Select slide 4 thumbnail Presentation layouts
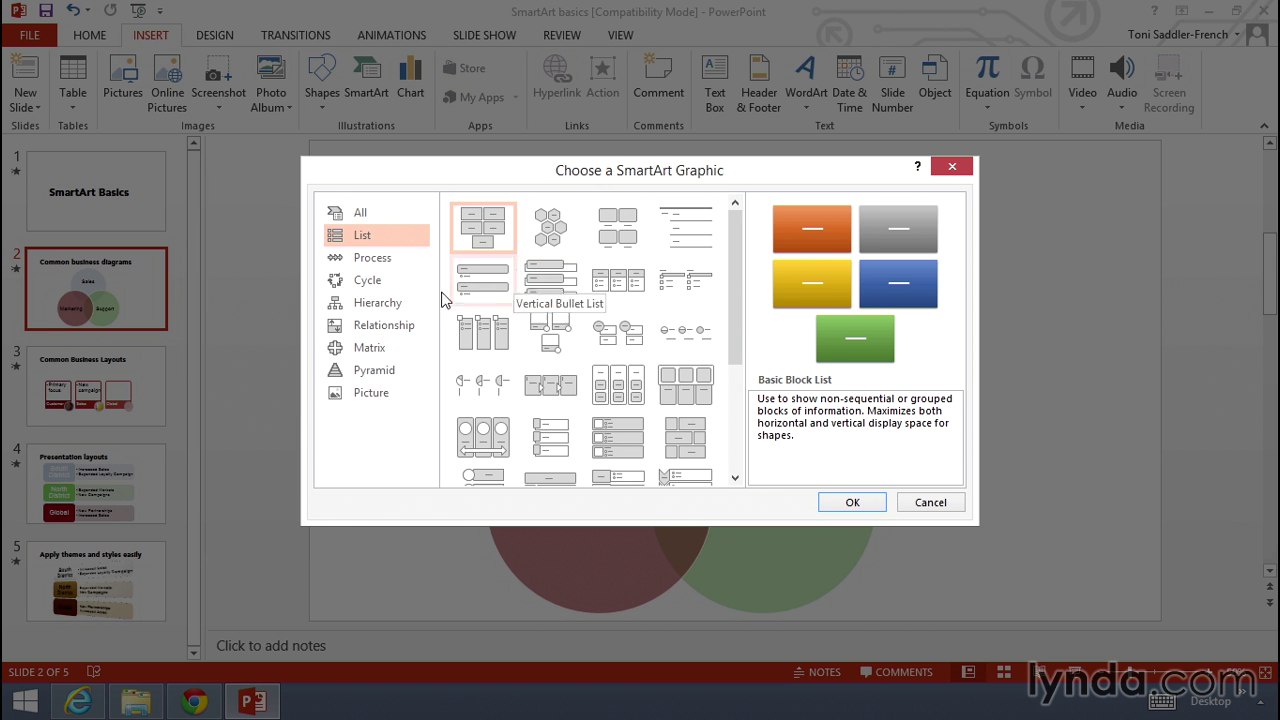This screenshot has height=720, width=1280. [x=96, y=484]
